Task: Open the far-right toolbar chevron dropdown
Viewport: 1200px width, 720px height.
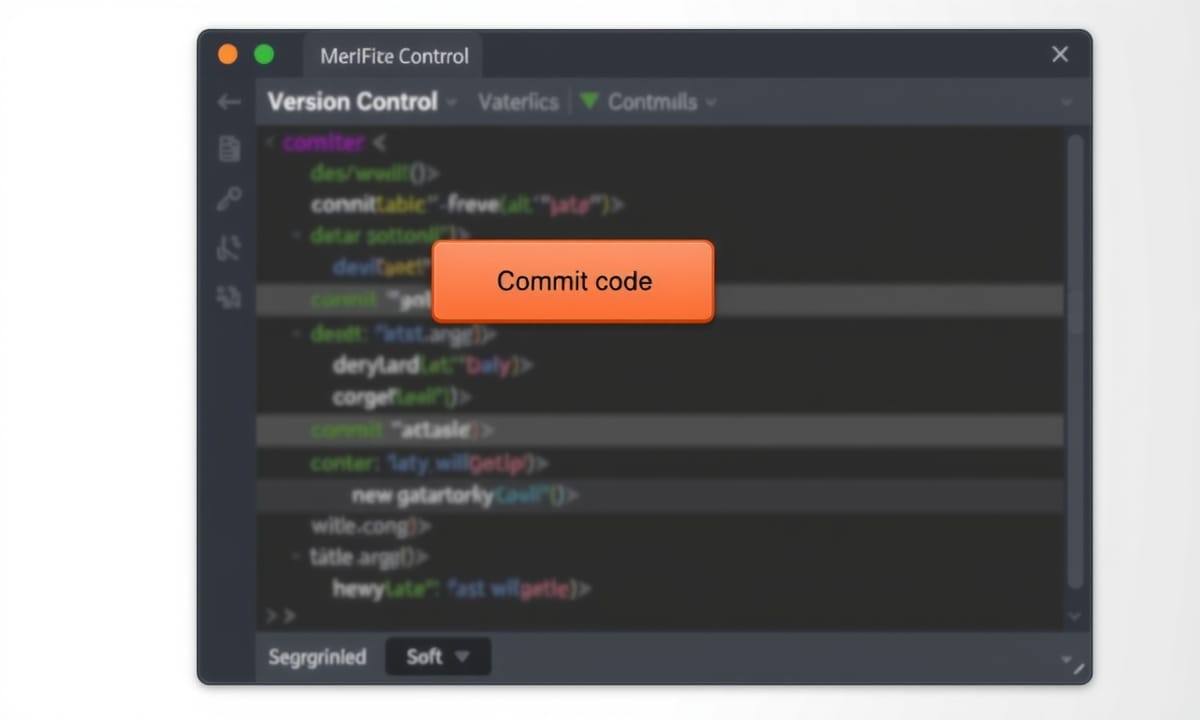Action: tap(1066, 103)
